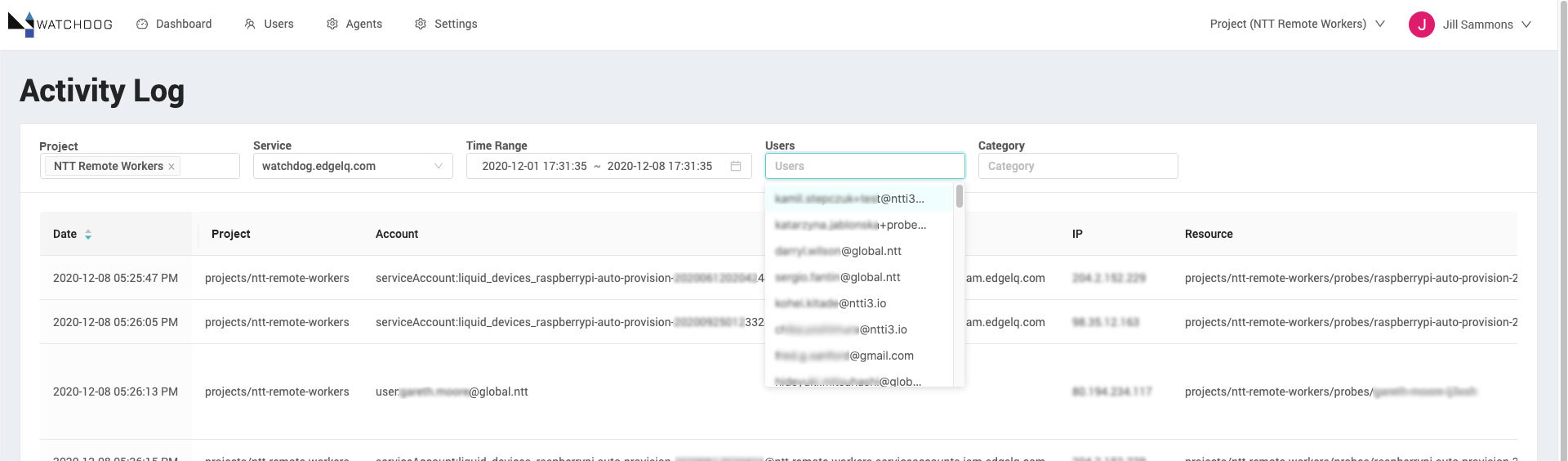The image size is (1568, 461).
Task: Select second @global.ntt user option
Action: pyautogui.click(x=859, y=277)
